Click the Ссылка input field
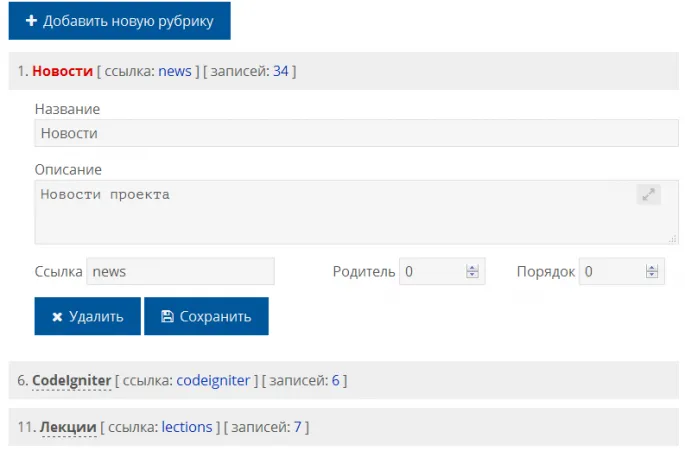 (x=180, y=271)
